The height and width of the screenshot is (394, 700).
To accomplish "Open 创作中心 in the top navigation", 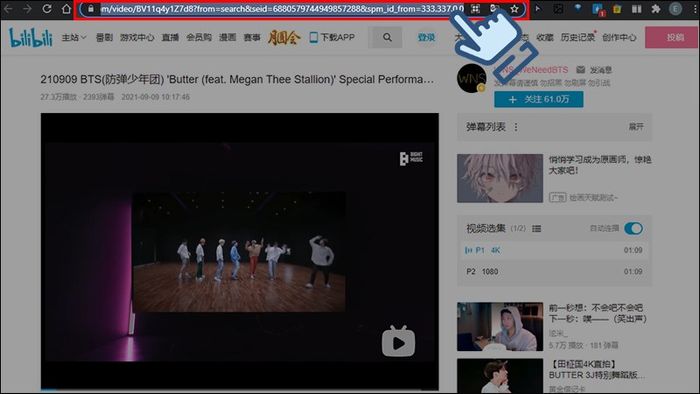I will (619, 37).
